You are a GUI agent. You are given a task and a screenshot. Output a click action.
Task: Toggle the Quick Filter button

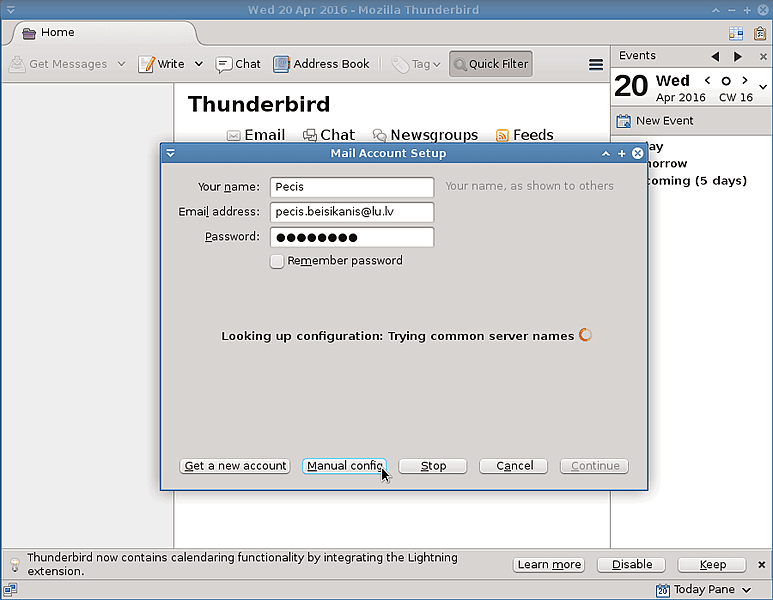pyautogui.click(x=491, y=64)
